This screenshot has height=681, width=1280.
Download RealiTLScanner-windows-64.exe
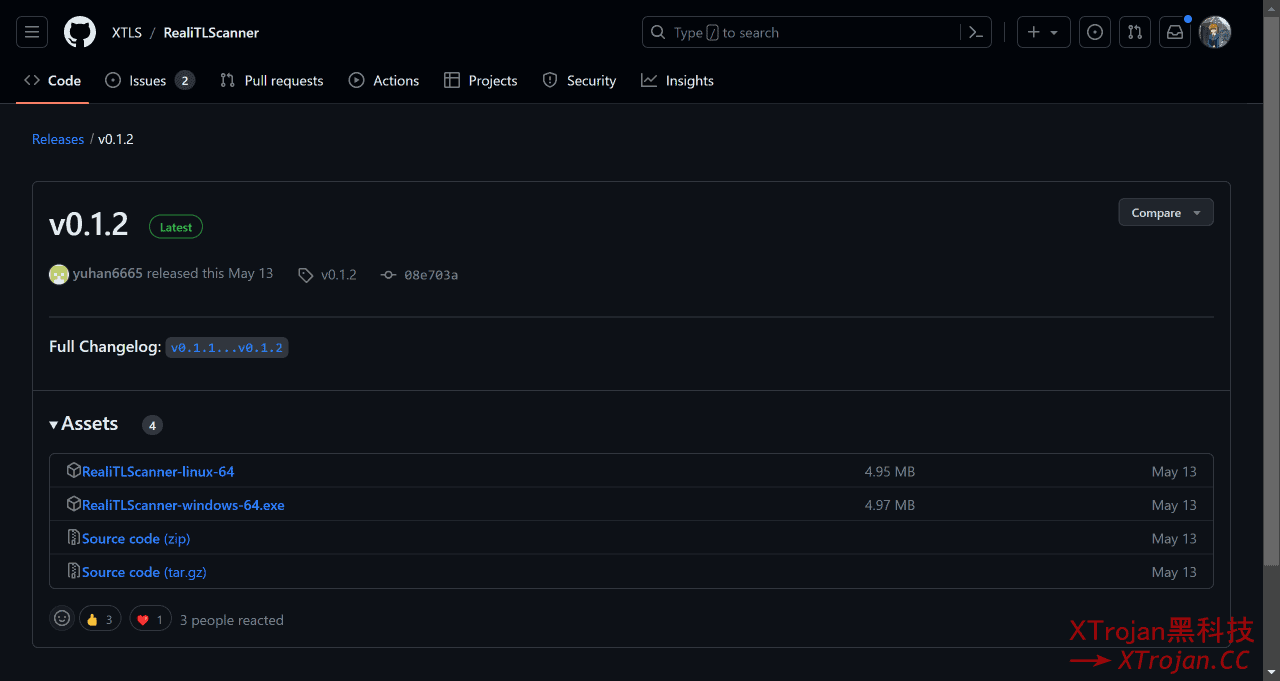(x=183, y=505)
